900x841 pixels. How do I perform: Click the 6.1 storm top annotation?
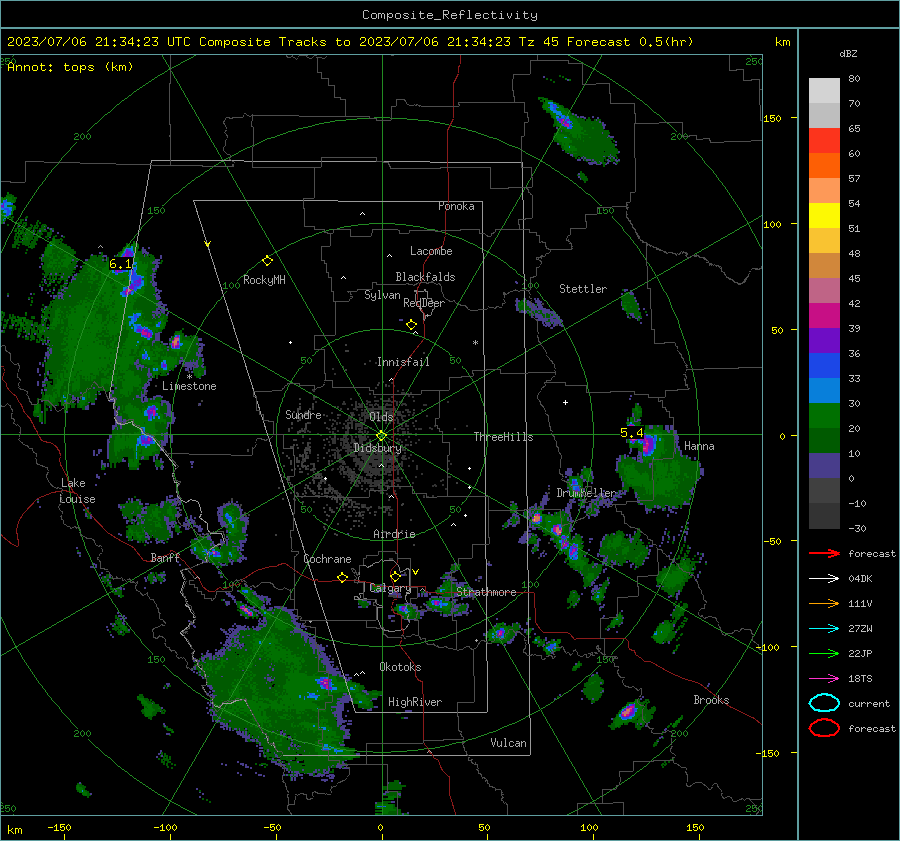pyautogui.click(x=120, y=264)
